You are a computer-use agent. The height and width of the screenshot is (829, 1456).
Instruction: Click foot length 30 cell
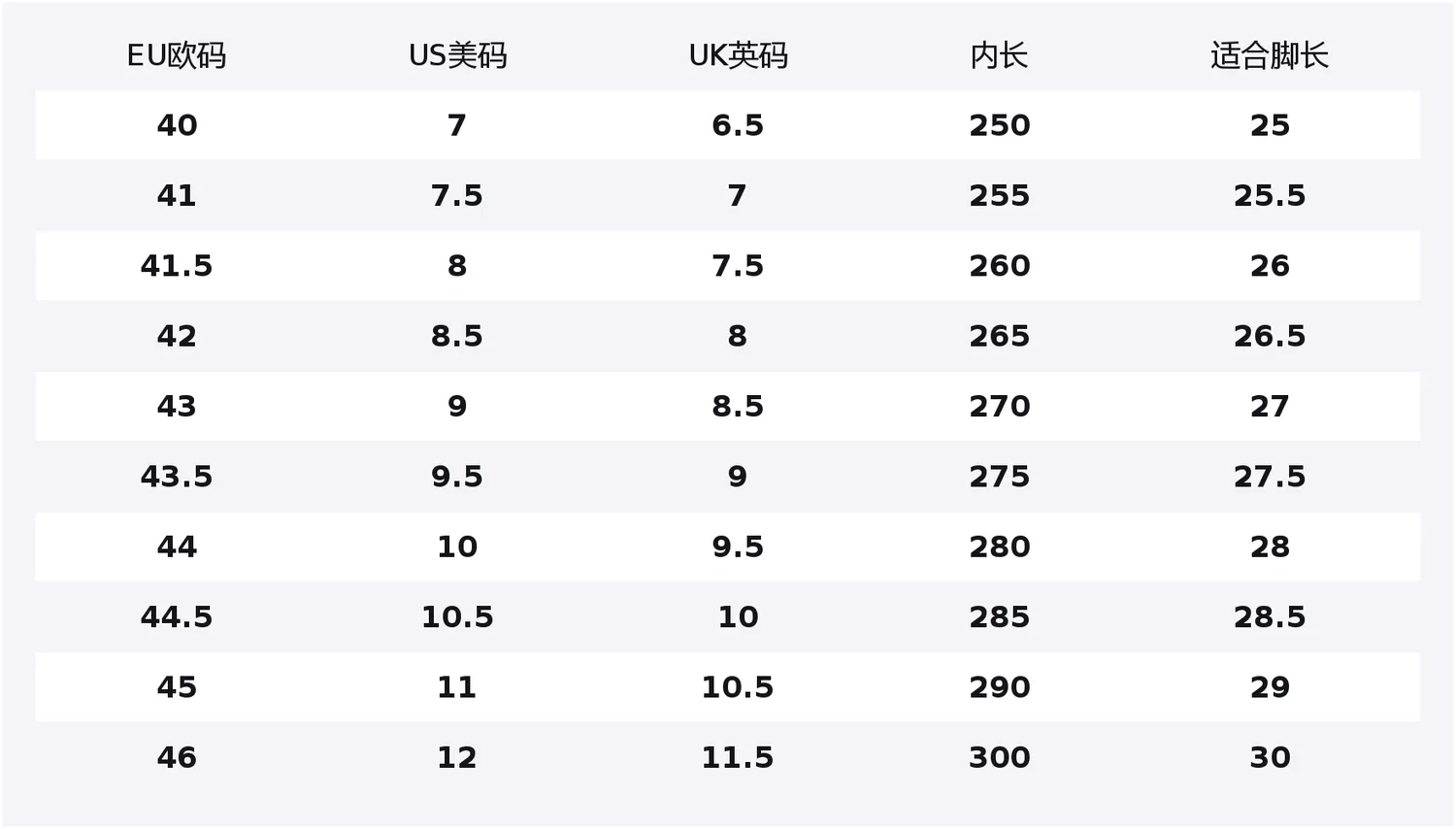coord(1270,757)
